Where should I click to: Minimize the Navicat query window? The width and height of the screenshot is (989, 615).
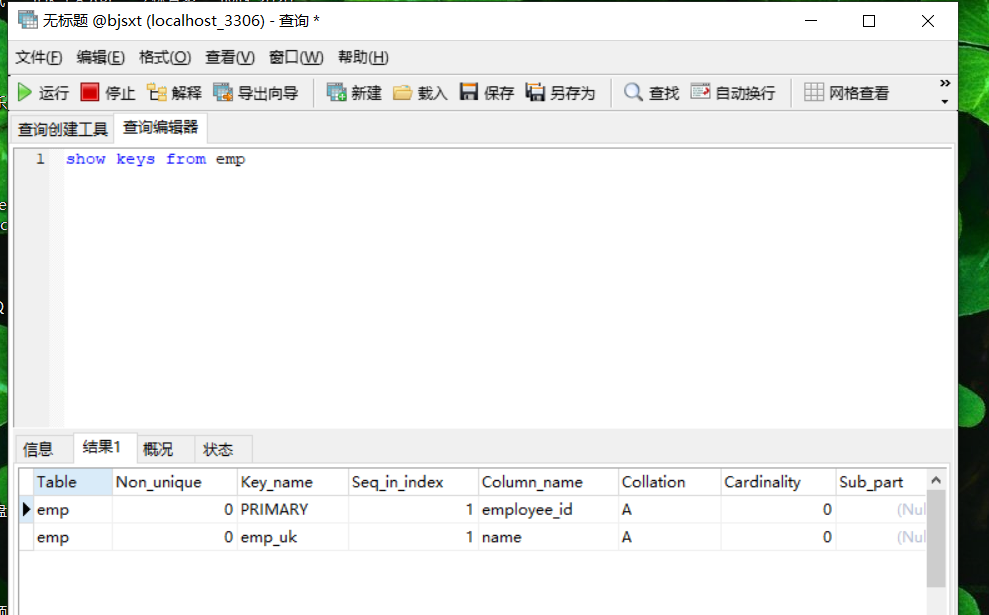[x=811, y=21]
